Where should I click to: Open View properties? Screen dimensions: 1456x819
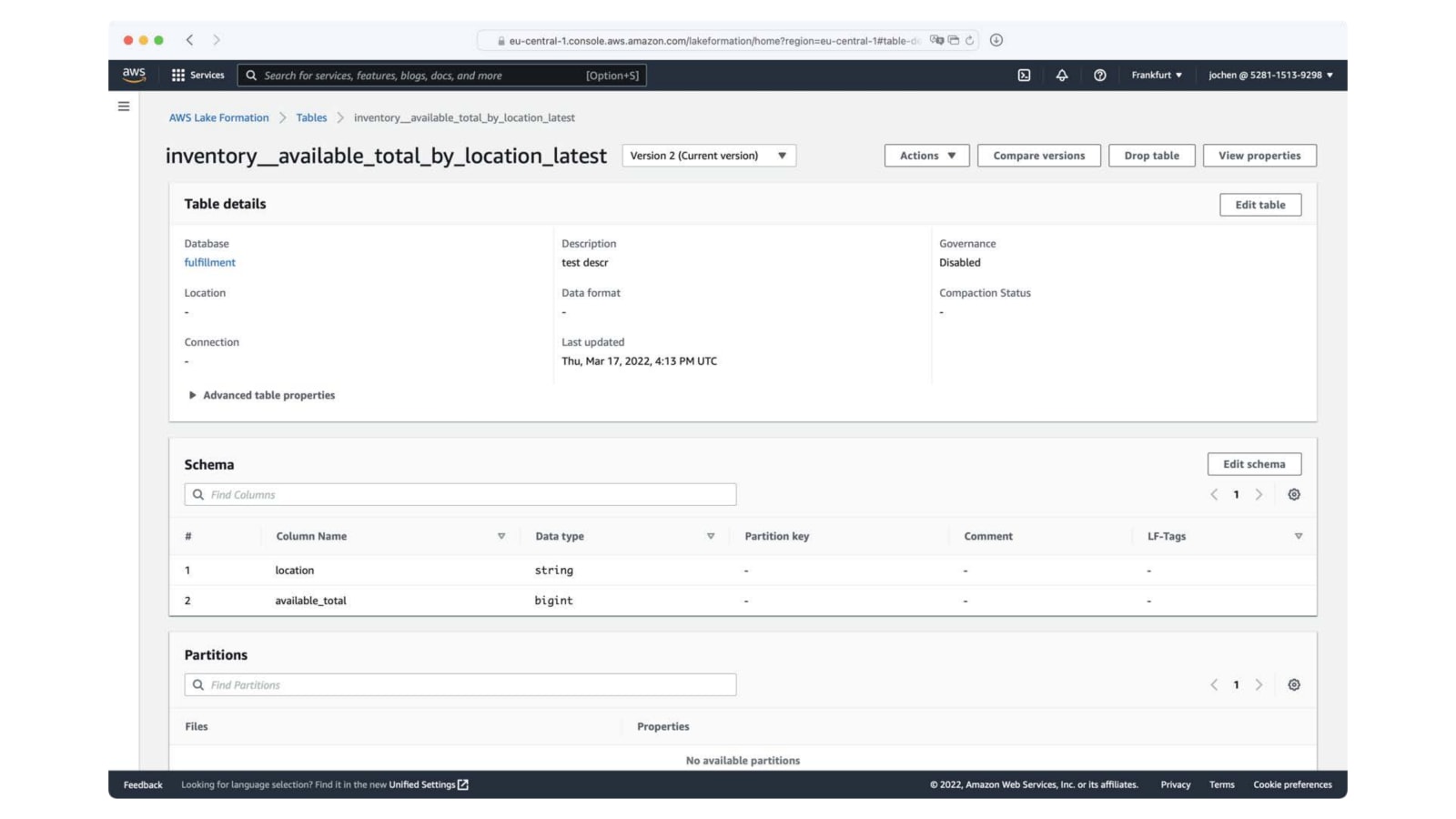tap(1259, 156)
